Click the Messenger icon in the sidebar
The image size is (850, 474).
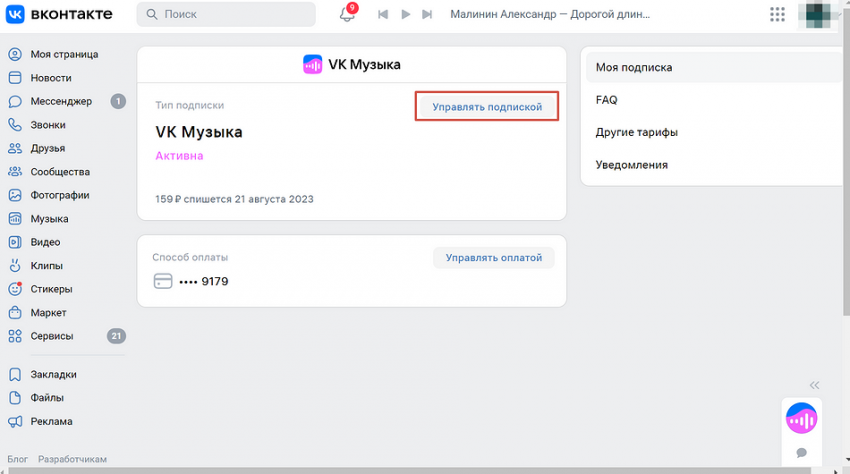tap(15, 101)
